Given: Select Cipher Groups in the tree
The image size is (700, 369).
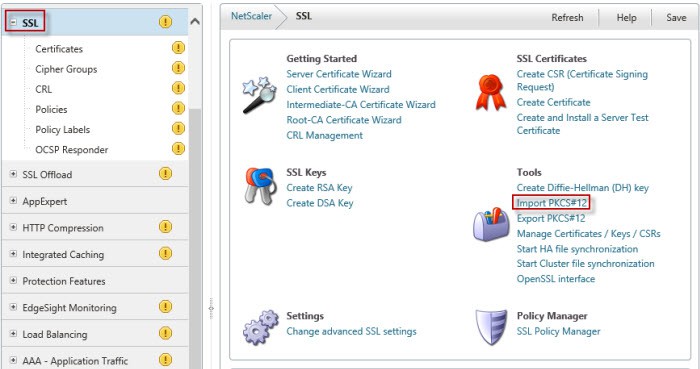Looking at the screenshot, I should click(66, 69).
